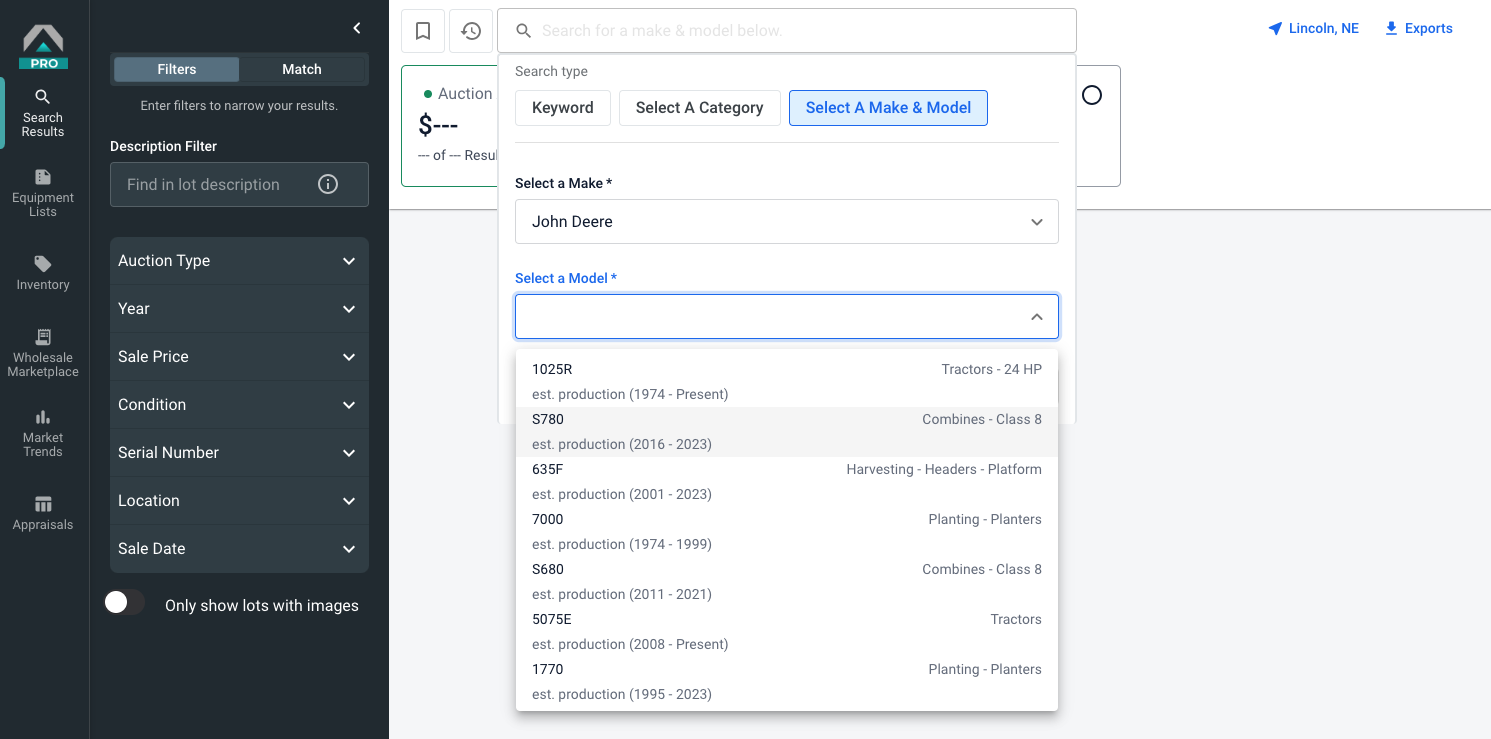Click the Exports download icon
Image resolution: width=1491 pixels, height=739 pixels.
pyautogui.click(x=1391, y=29)
